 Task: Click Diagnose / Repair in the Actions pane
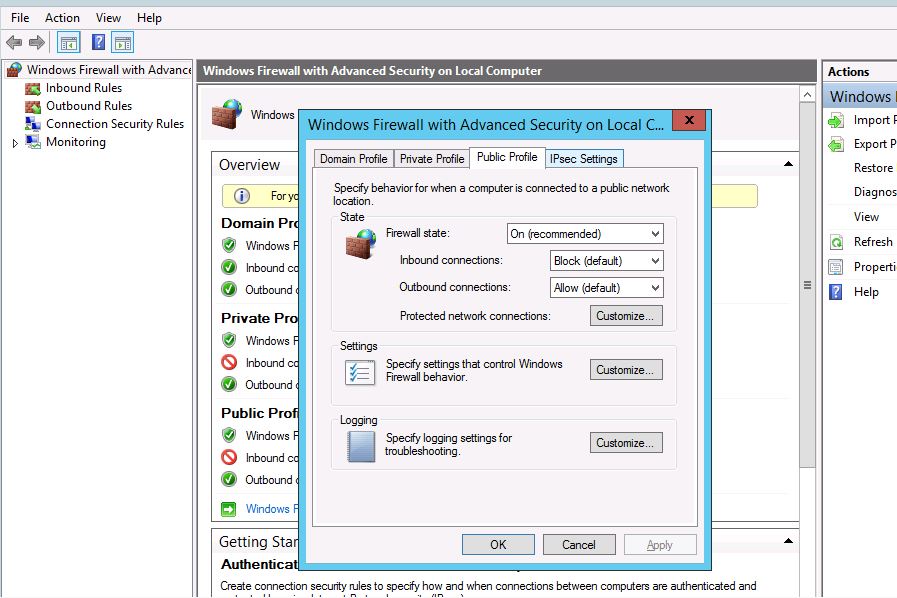tap(875, 192)
